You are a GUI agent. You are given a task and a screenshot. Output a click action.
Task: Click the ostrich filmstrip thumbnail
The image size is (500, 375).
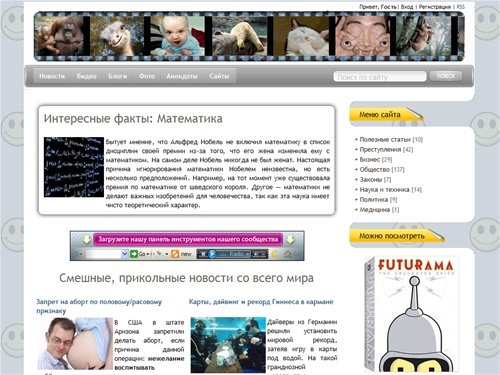pyautogui.click(x=117, y=36)
